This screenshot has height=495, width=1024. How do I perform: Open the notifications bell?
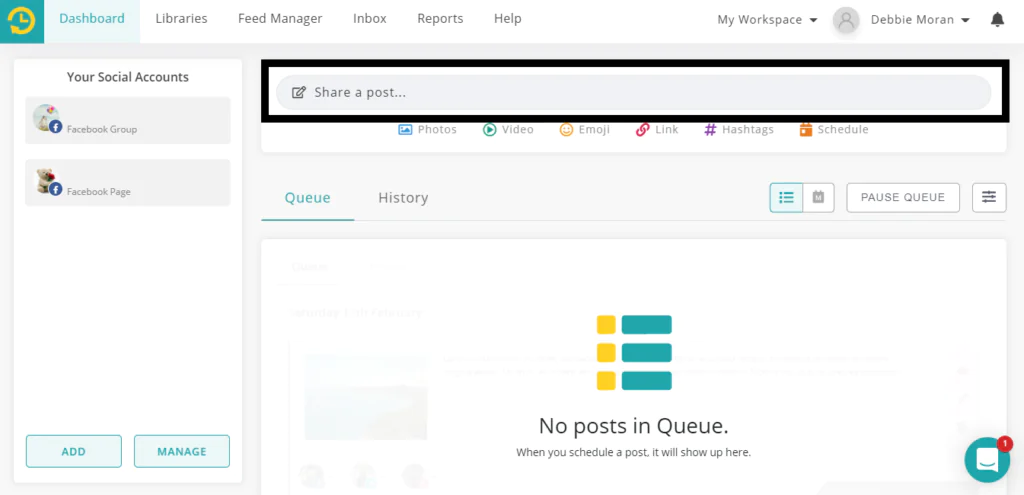[x=997, y=20]
